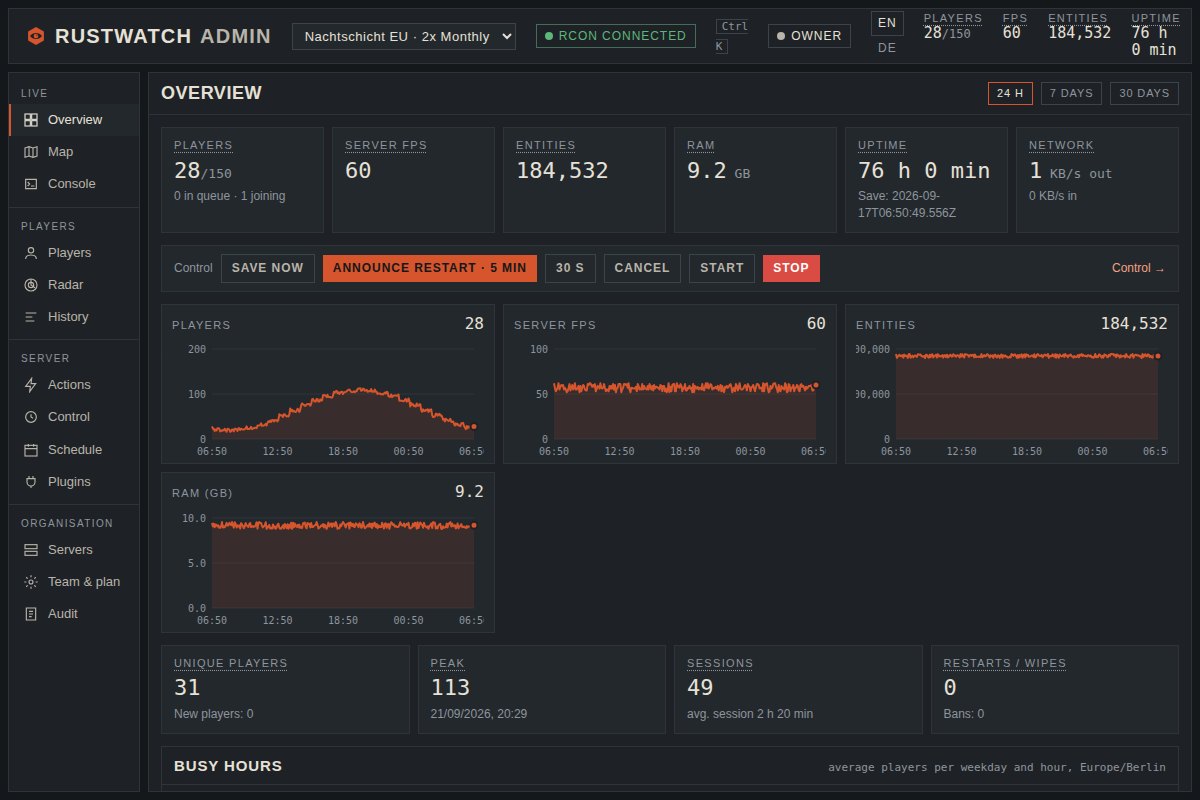Open the Team & plan menu label
The image size is (1200, 800).
pyautogui.click(x=84, y=582)
